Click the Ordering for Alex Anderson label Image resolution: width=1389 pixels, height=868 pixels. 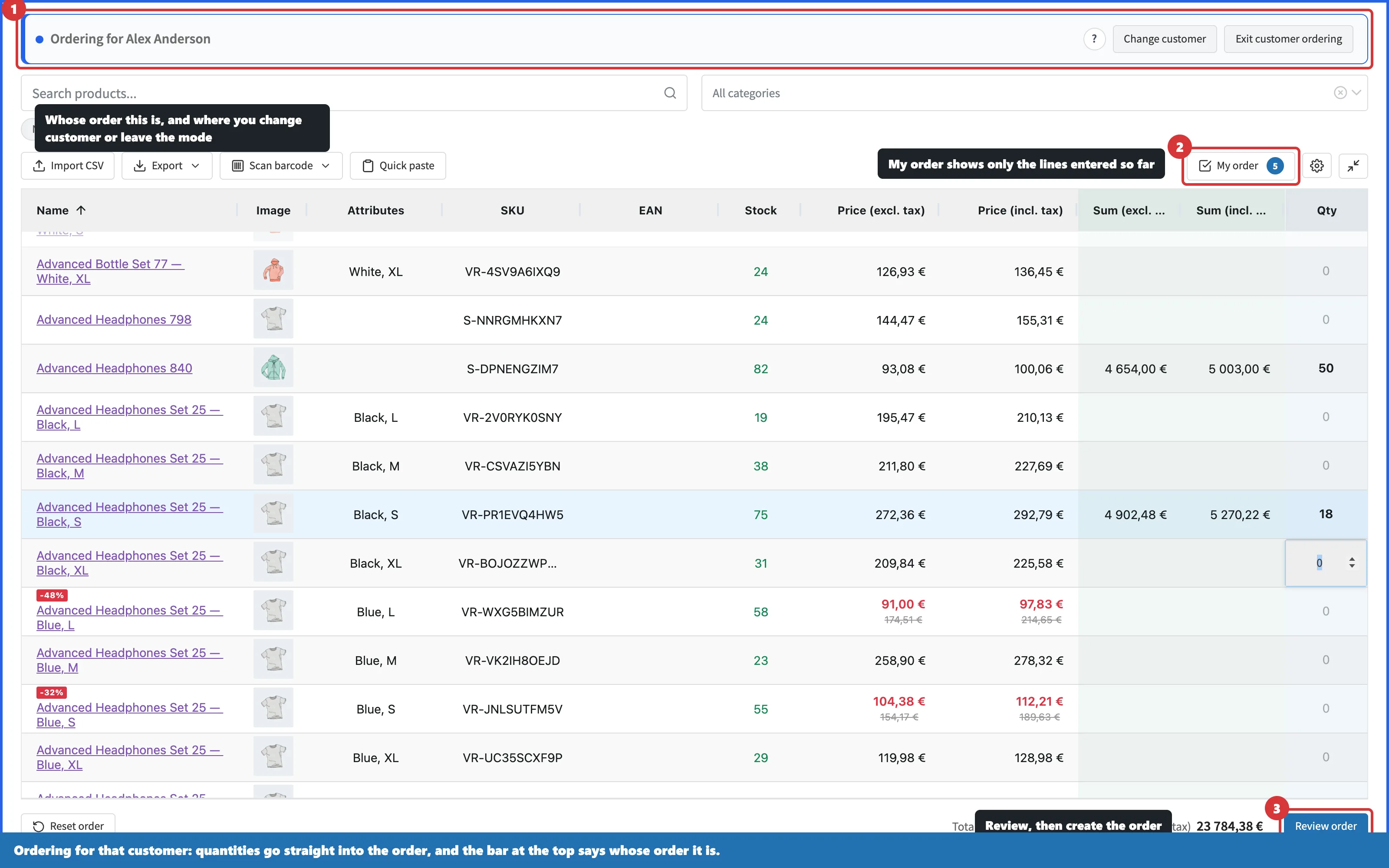tap(130, 39)
